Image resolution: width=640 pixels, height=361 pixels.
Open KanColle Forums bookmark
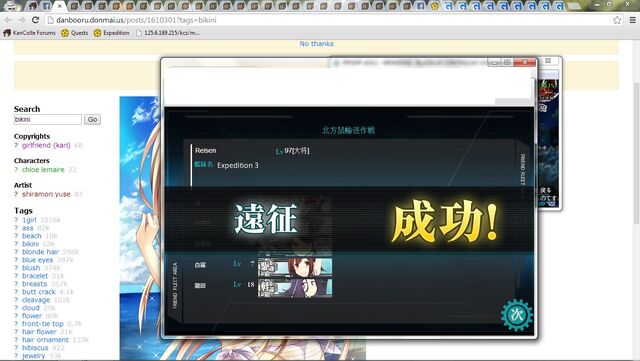point(29,33)
